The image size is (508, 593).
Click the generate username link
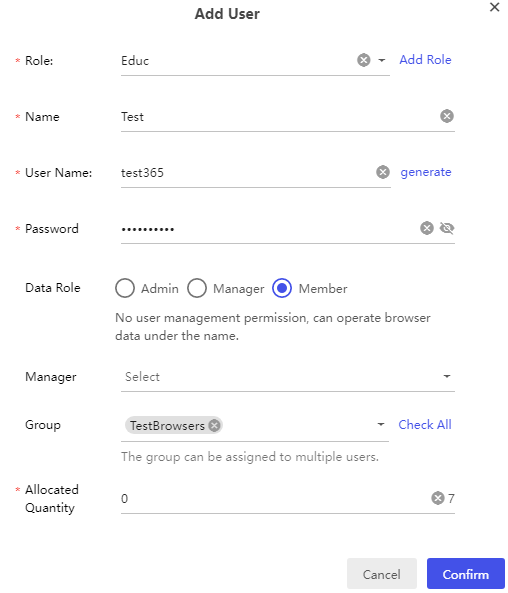tap(426, 172)
